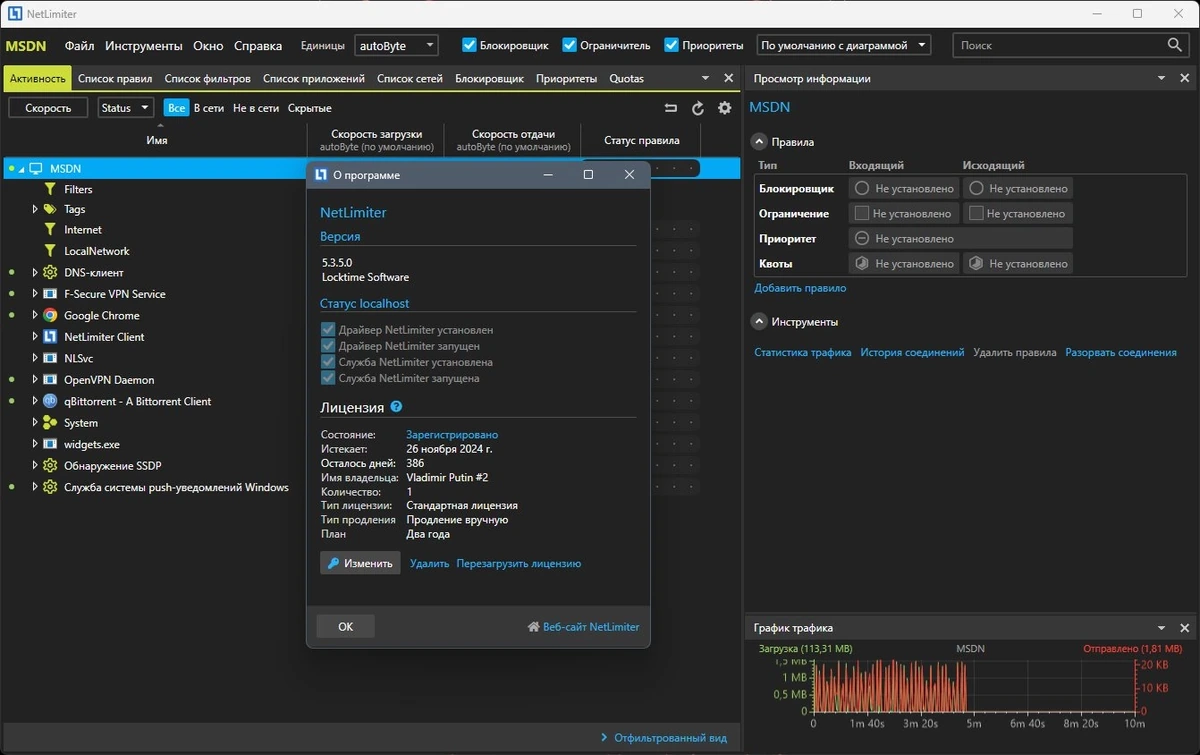Image resolution: width=1200 pixels, height=755 pixels.
Task: Click Перезагрузить лицензию link
Action: pyautogui.click(x=519, y=564)
